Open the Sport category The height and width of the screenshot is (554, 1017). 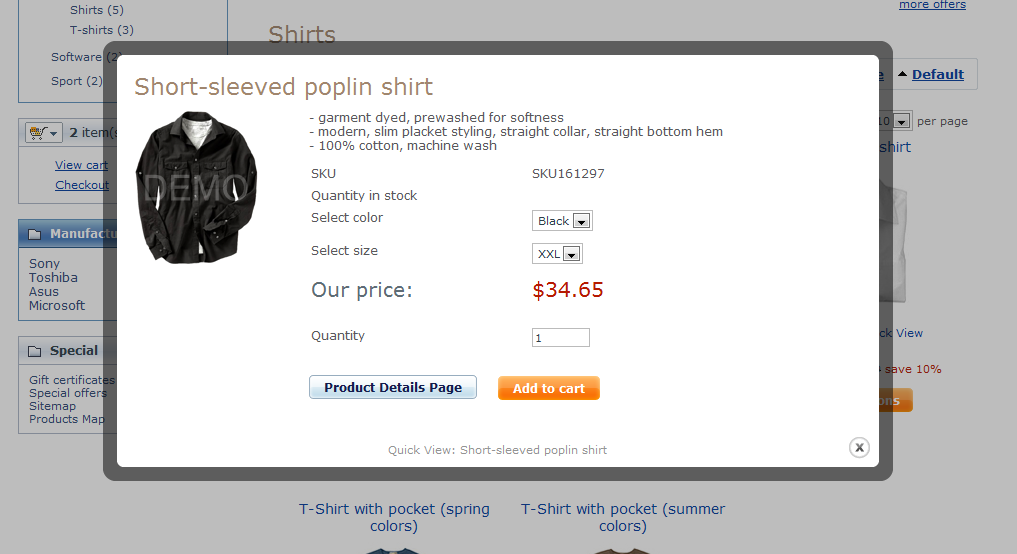tap(76, 81)
